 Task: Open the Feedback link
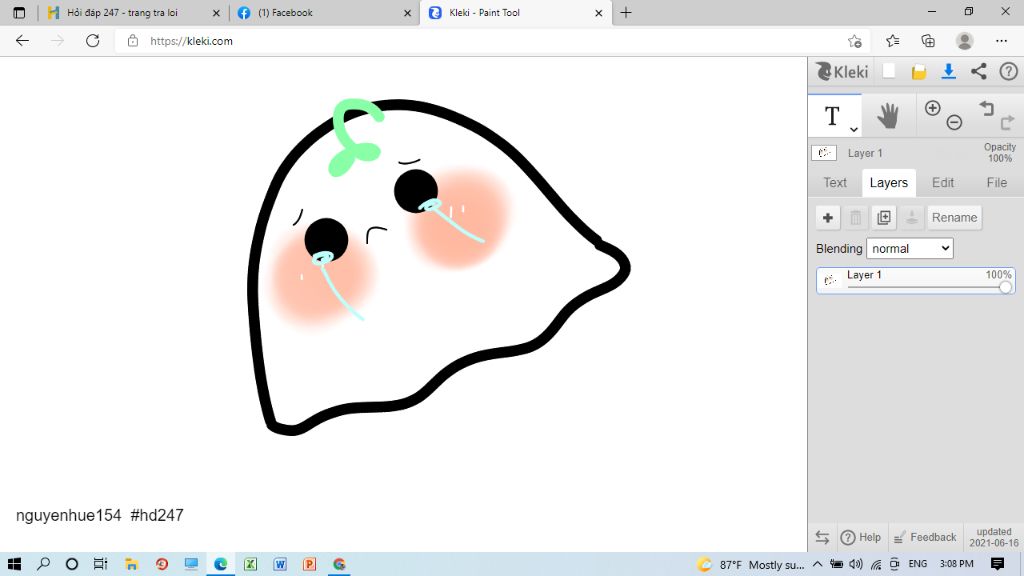coord(925,537)
